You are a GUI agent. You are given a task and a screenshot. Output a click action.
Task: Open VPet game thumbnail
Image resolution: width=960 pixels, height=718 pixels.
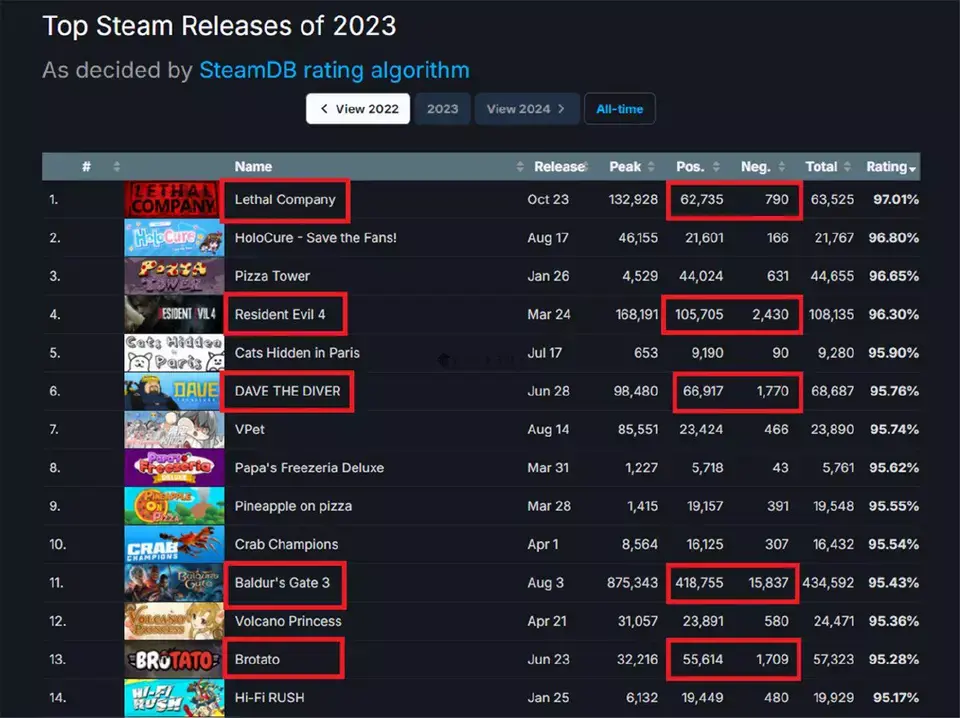pos(174,430)
